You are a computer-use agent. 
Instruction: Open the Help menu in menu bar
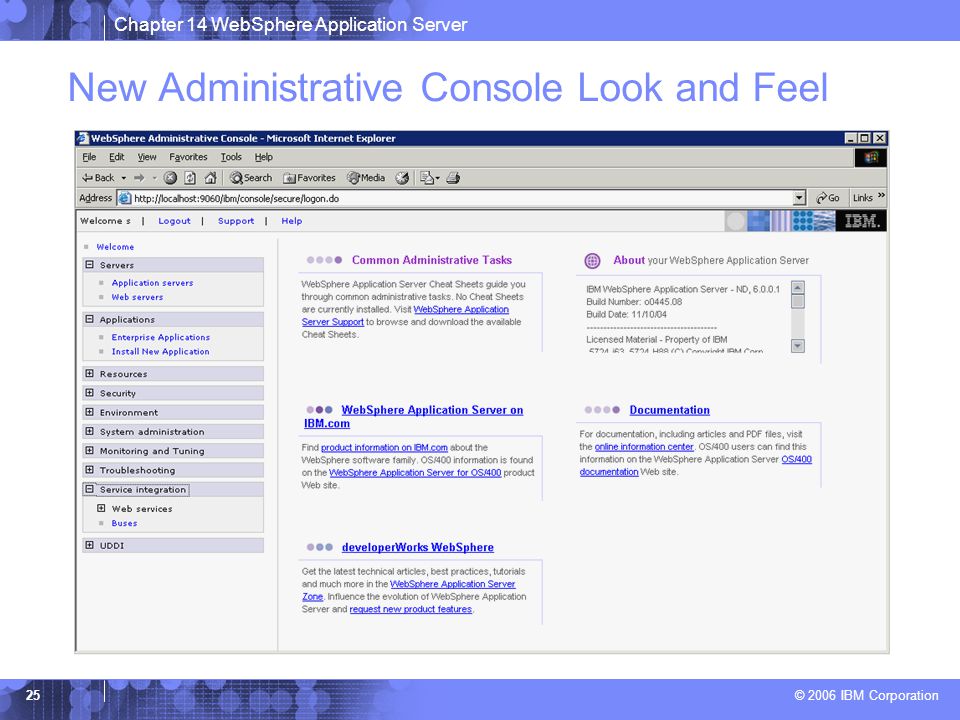(x=264, y=157)
